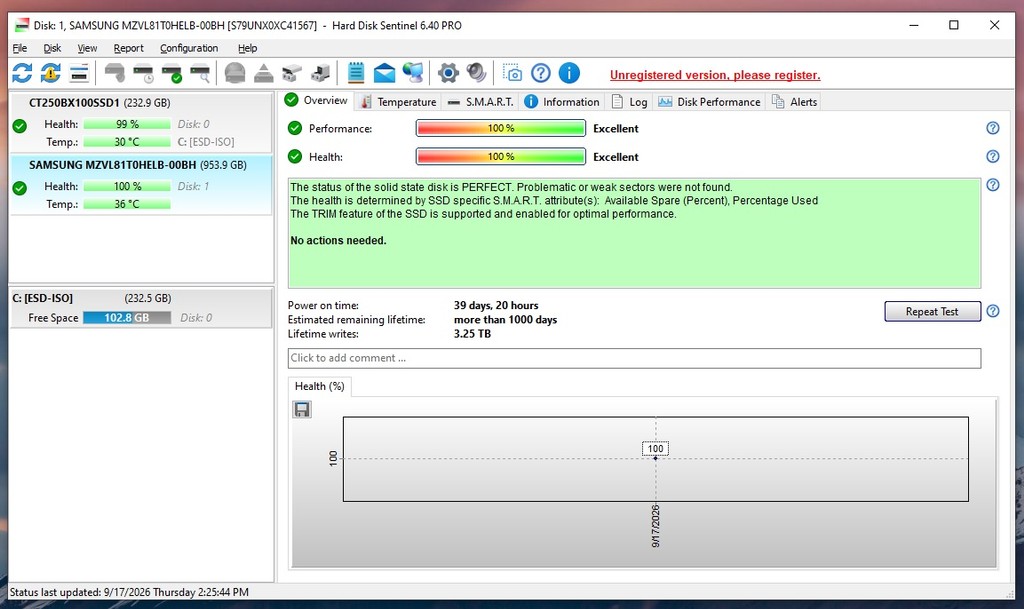Click the disk icon with magnifying glass

coord(200,73)
